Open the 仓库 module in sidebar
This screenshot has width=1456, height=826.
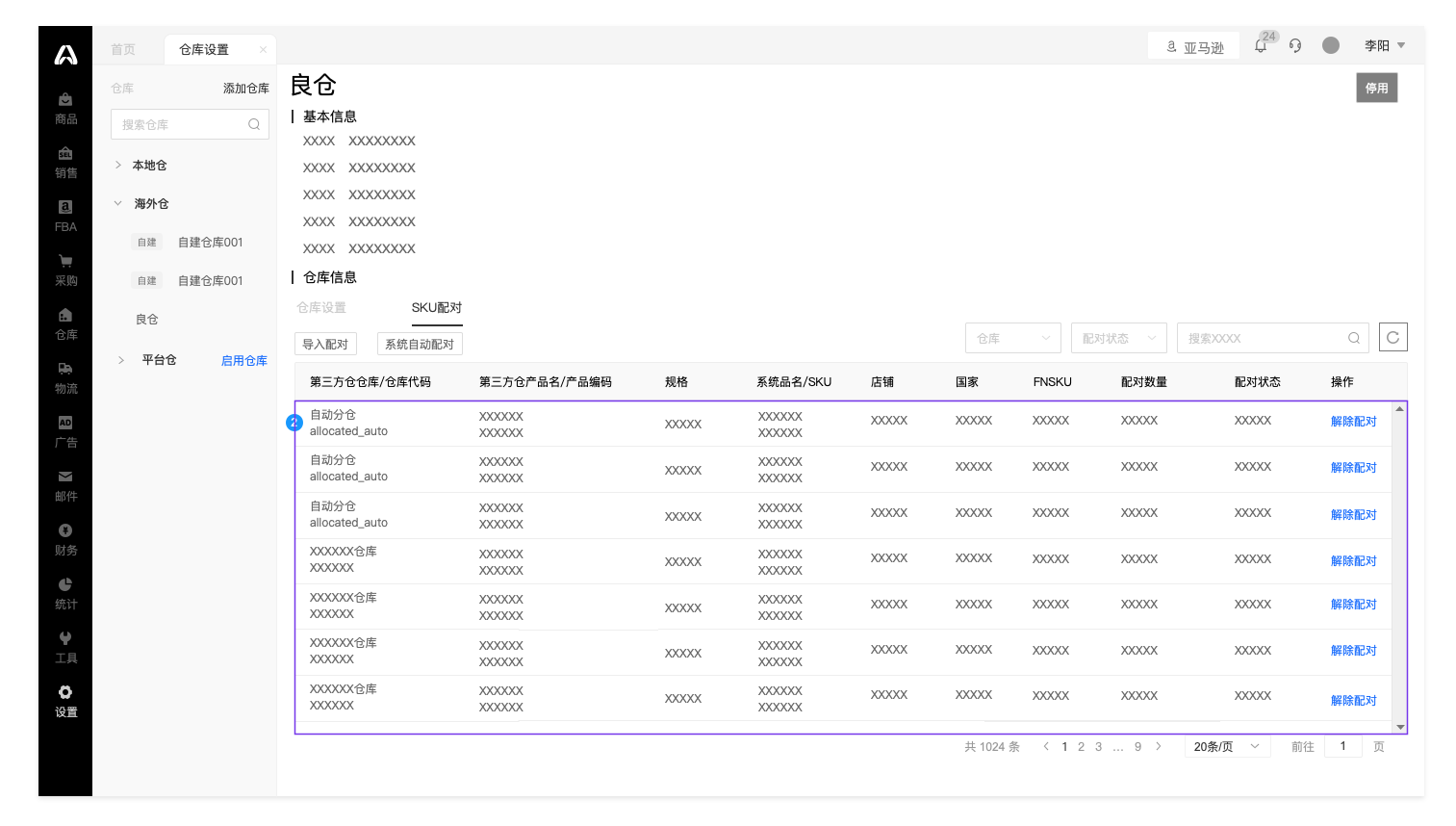point(65,324)
